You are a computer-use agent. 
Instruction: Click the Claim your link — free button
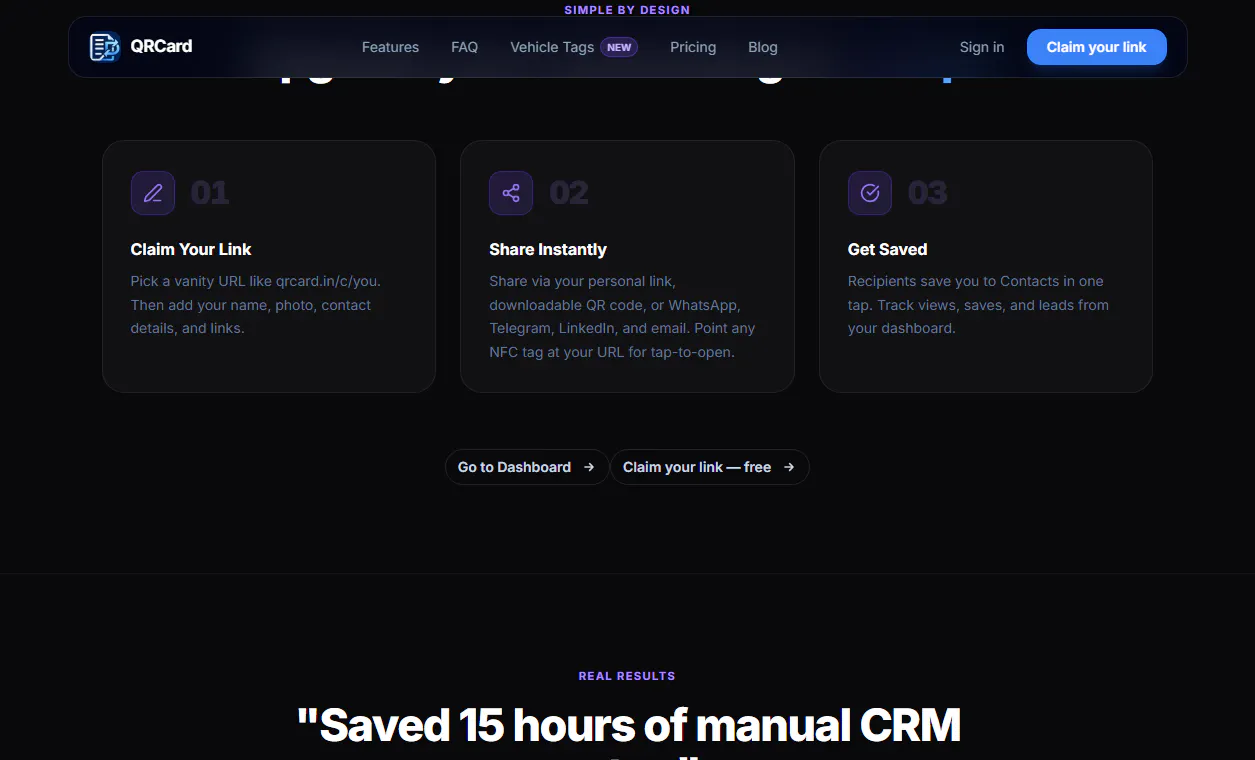tap(710, 467)
